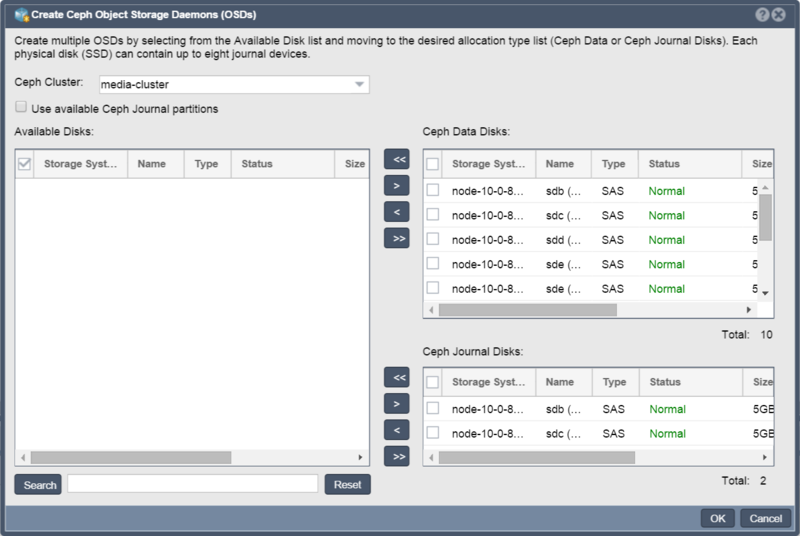Sort Ceph Data Disks by Name column
Screen dimensions: 800x536
click(x=563, y=164)
